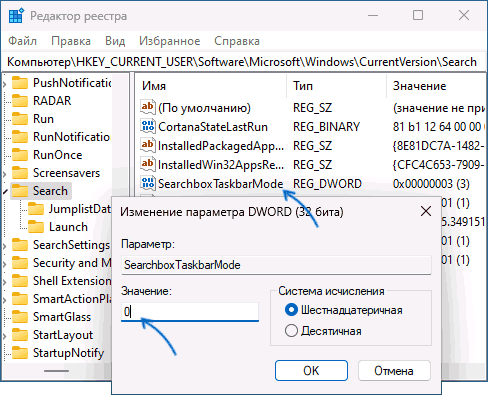Click the Launch subfolder icon
This screenshot has width=488, height=395.
pyautogui.click(x=36, y=227)
